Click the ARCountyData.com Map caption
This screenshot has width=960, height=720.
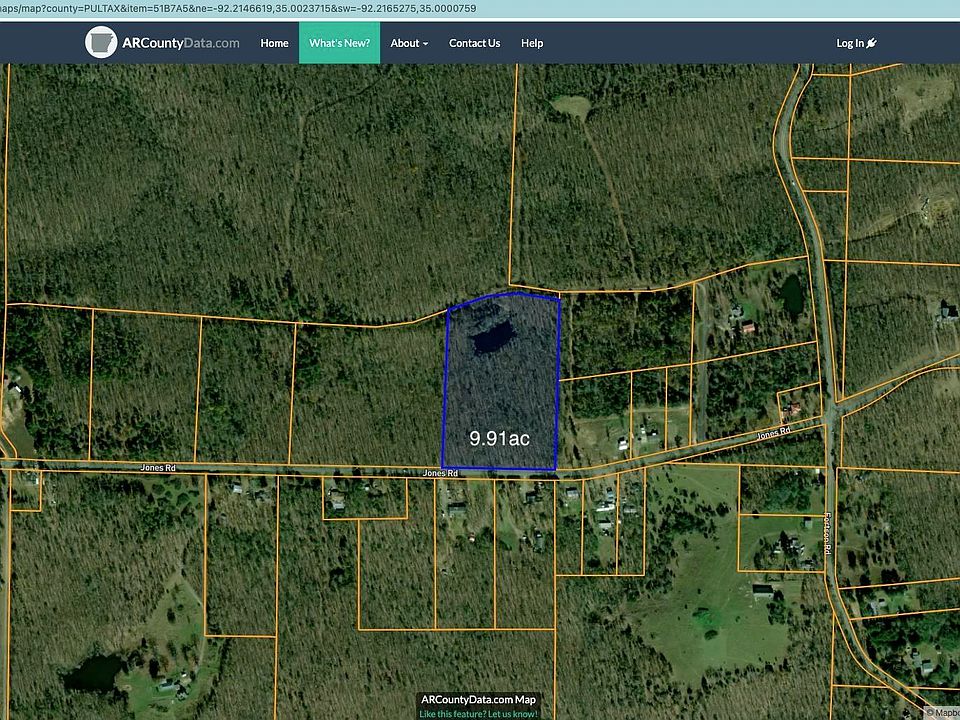[x=479, y=700]
